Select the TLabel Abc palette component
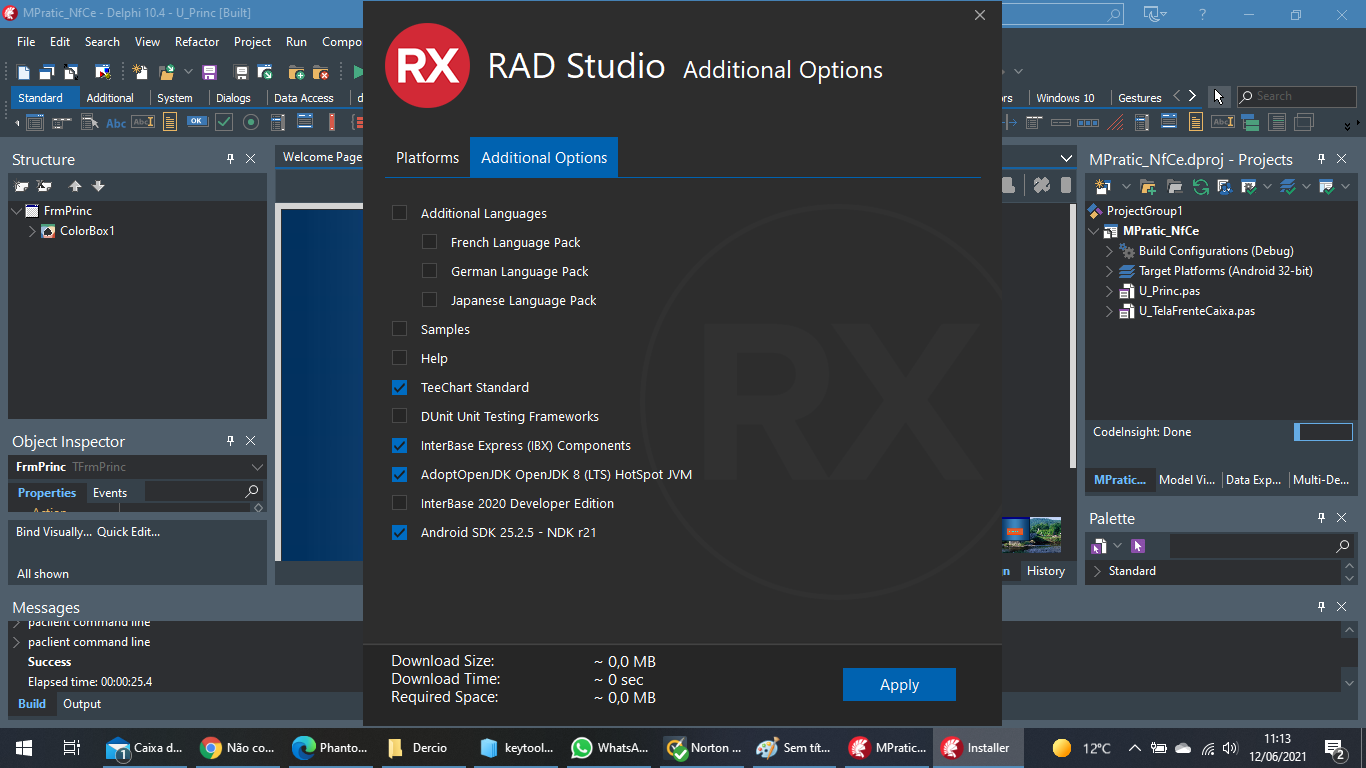The height and width of the screenshot is (768, 1366). [x=116, y=122]
